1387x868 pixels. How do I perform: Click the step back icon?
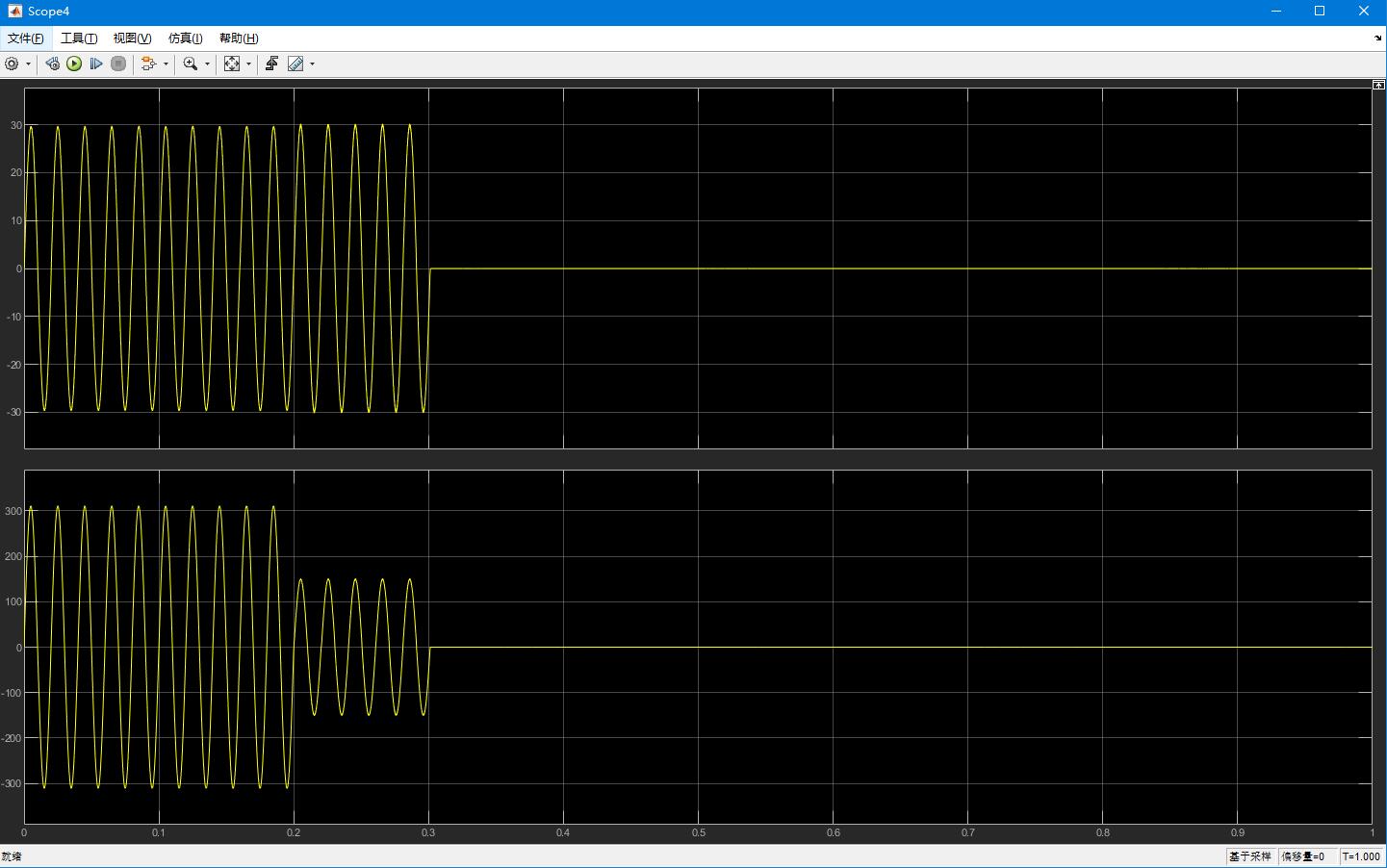[x=52, y=64]
